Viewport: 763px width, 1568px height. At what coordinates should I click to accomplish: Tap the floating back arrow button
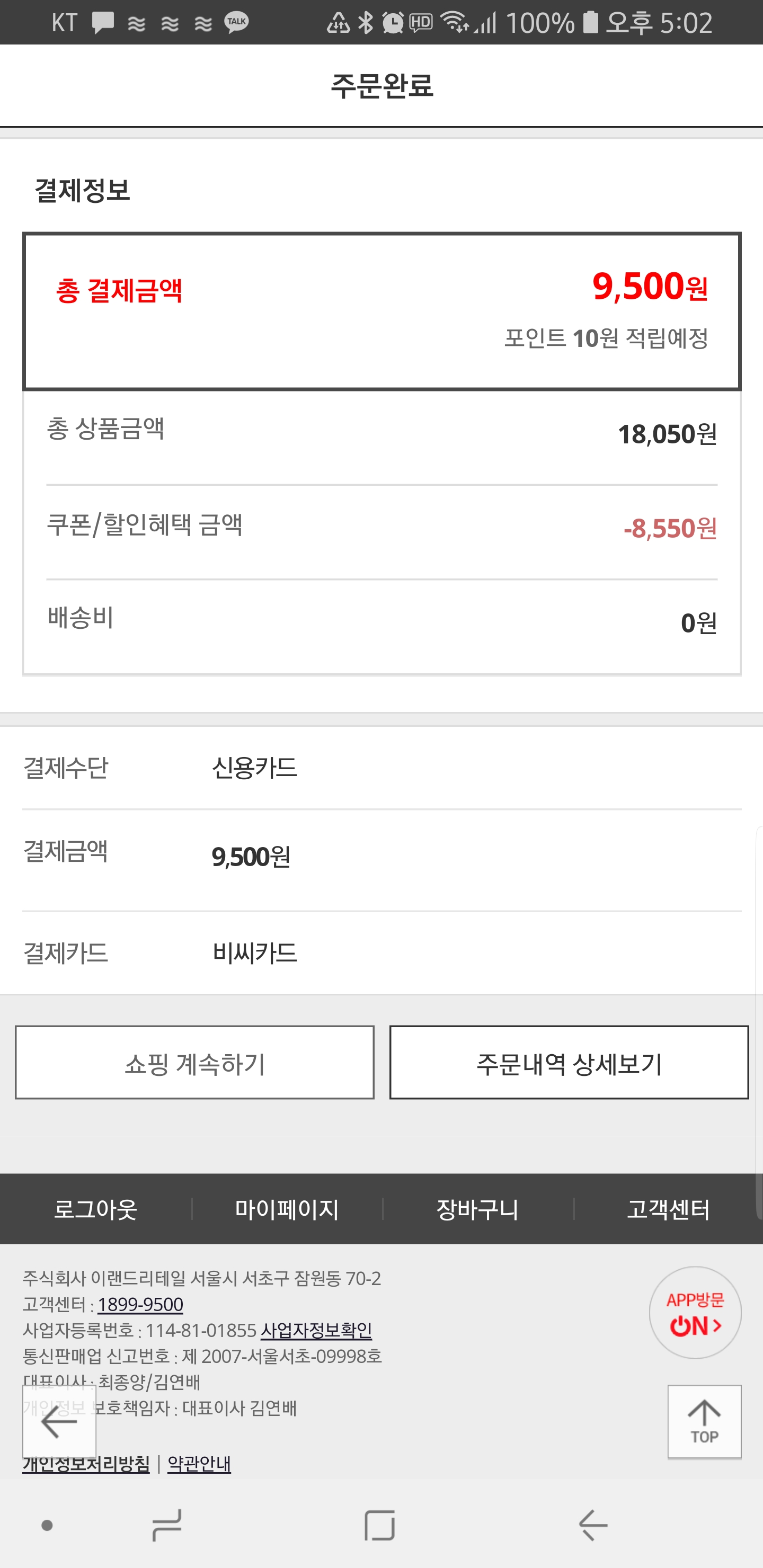[59, 1422]
